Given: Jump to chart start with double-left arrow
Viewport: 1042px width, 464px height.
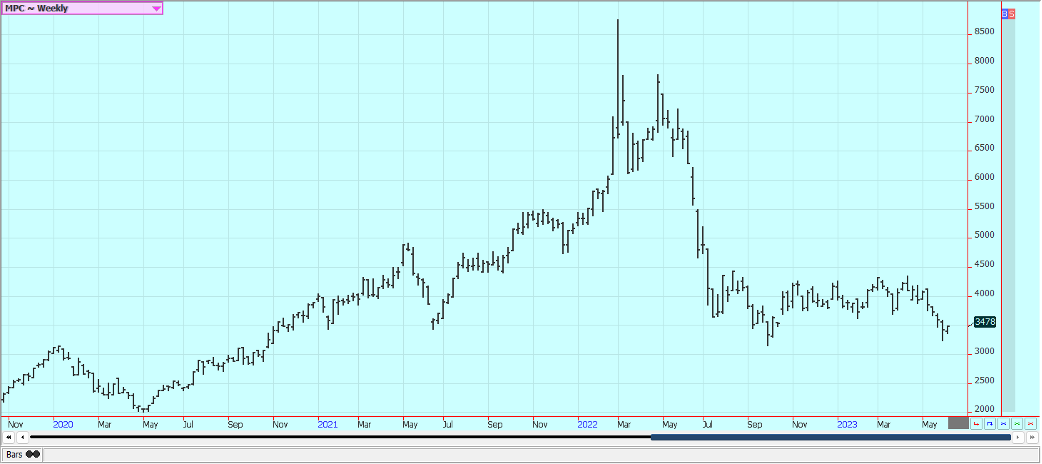Looking at the screenshot, I should click(x=9, y=437).
